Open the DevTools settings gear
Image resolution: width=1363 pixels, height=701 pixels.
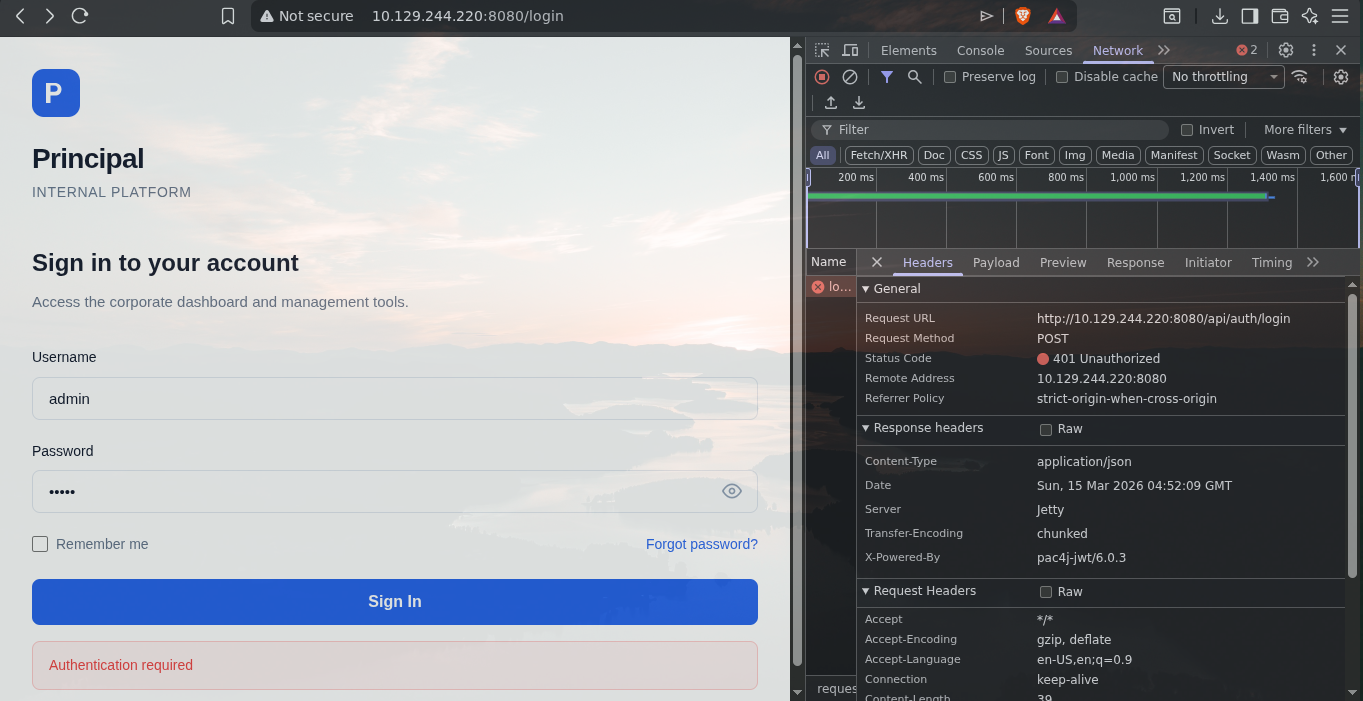(1286, 50)
